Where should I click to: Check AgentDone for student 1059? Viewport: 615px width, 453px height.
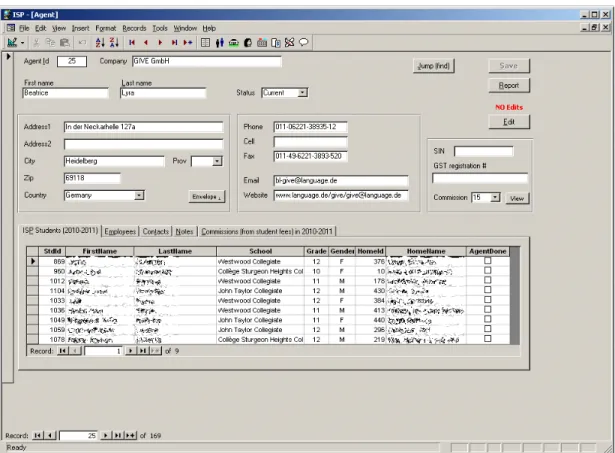pos(488,329)
